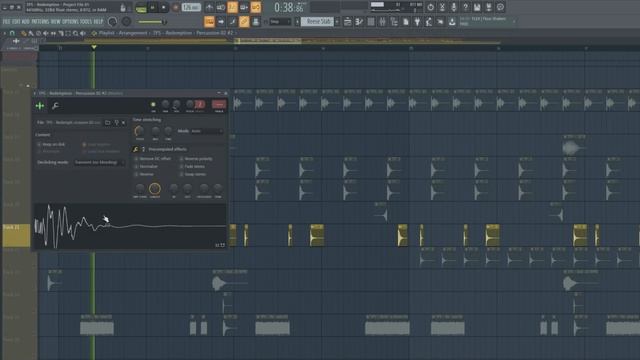Open the Piano roll view icon
This screenshot has height=360, width=640.
(359, 22)
